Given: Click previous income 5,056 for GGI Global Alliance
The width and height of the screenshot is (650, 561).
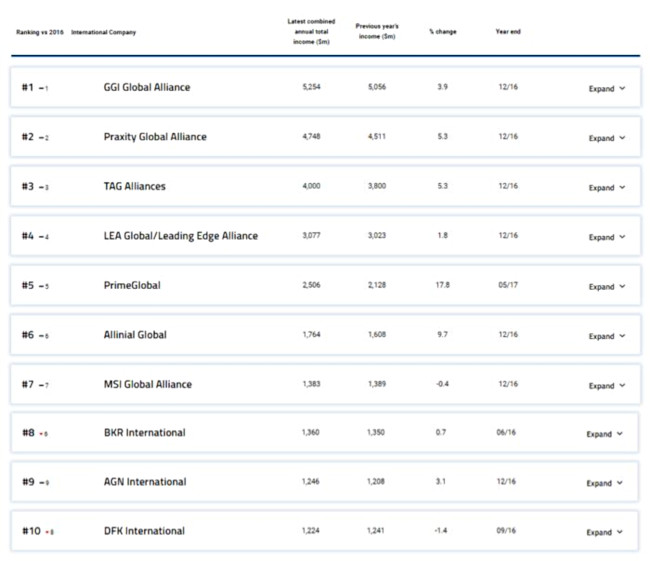Looking at the screenshot, I should pos(377,87).
